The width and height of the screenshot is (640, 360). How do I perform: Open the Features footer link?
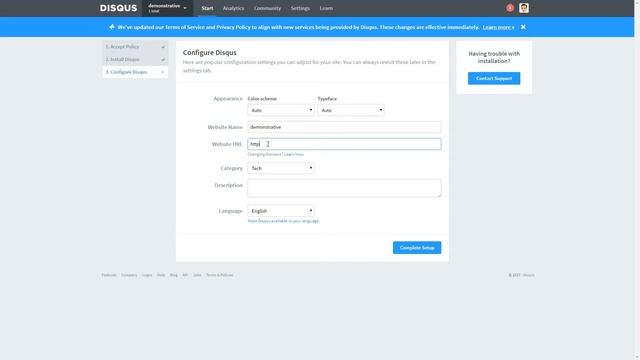[x=109, y=275]
